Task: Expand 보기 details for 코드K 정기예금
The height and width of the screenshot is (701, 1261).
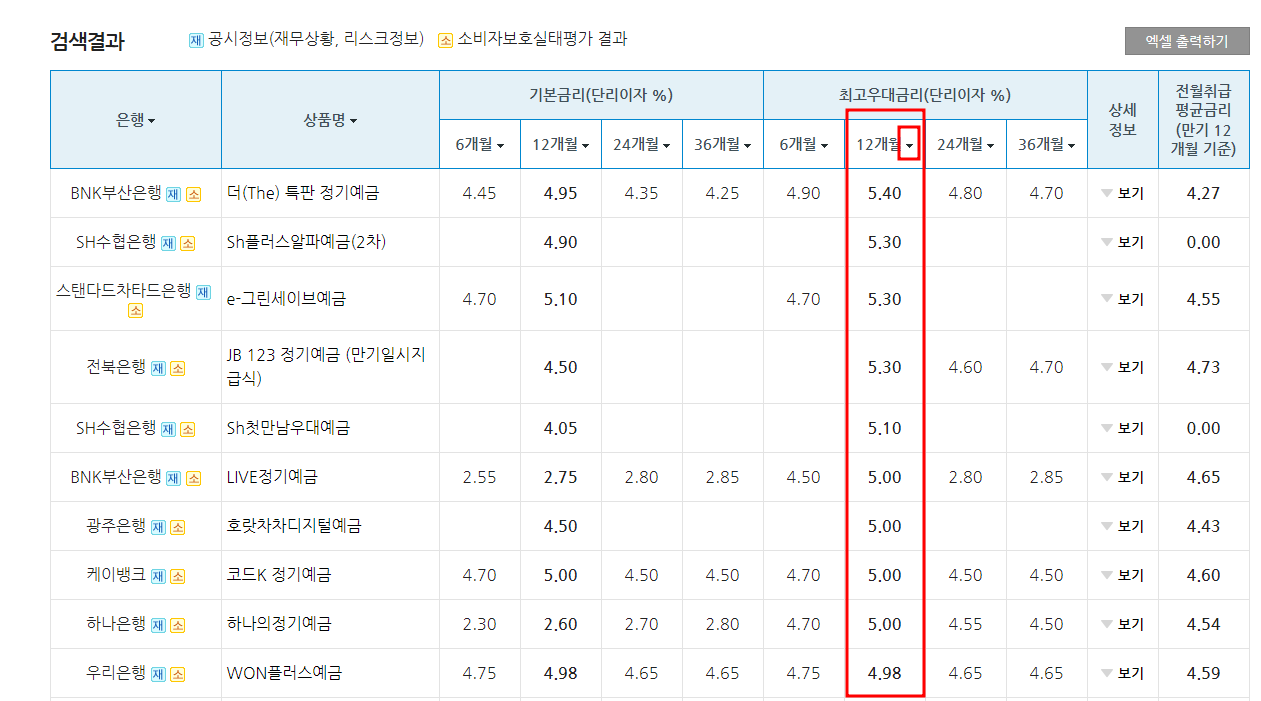Action: (1122, 576)
